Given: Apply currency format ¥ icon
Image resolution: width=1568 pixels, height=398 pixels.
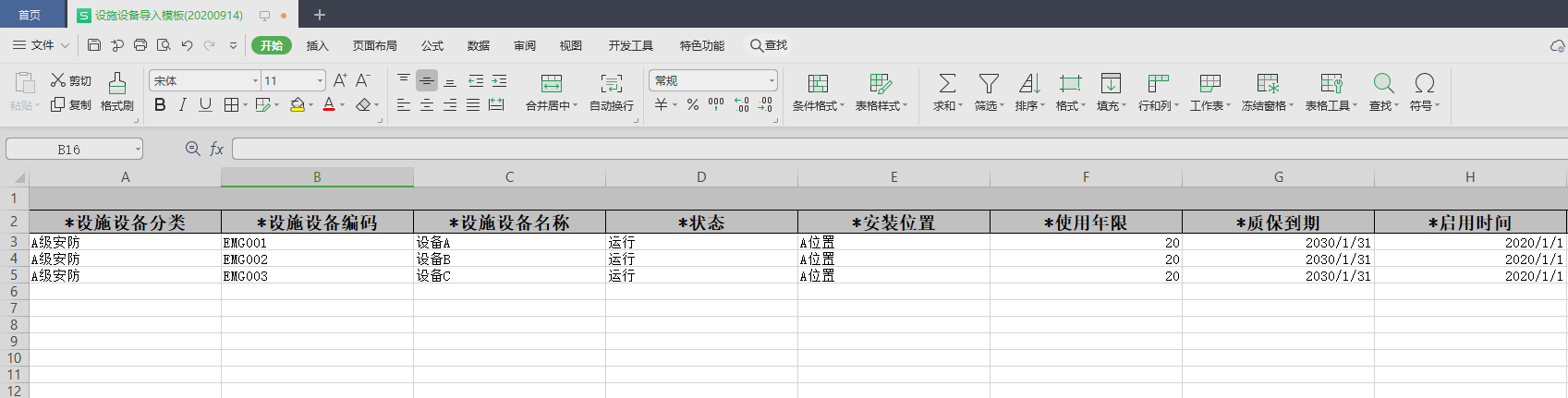Looking at the screenshot, I should point(662,105).
